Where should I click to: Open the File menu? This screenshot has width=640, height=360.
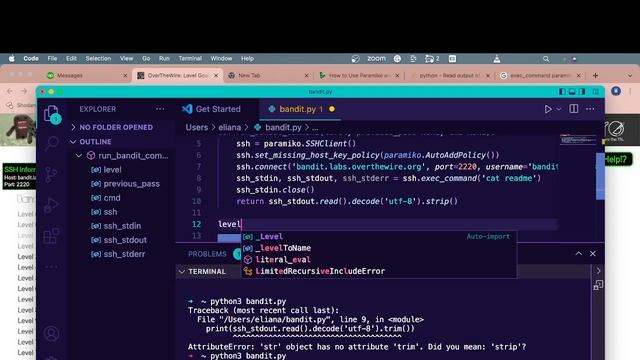[52, 59]
